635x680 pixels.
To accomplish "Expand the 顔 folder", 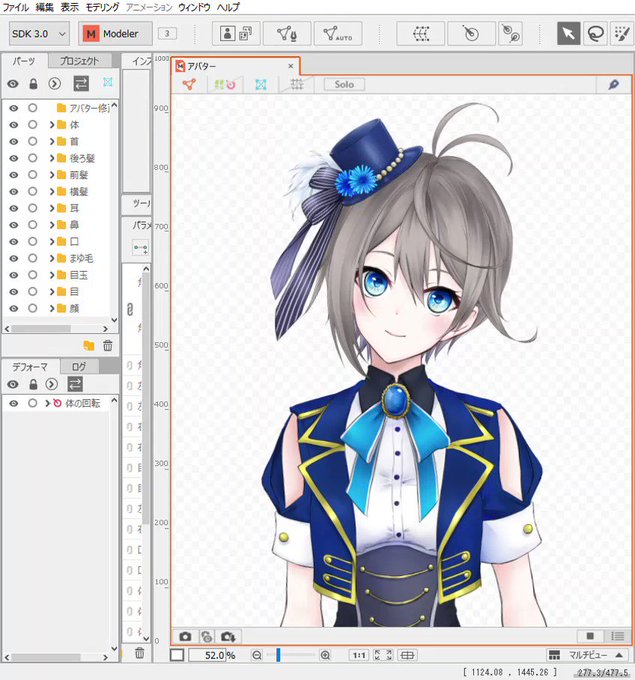I will [52, 308].
